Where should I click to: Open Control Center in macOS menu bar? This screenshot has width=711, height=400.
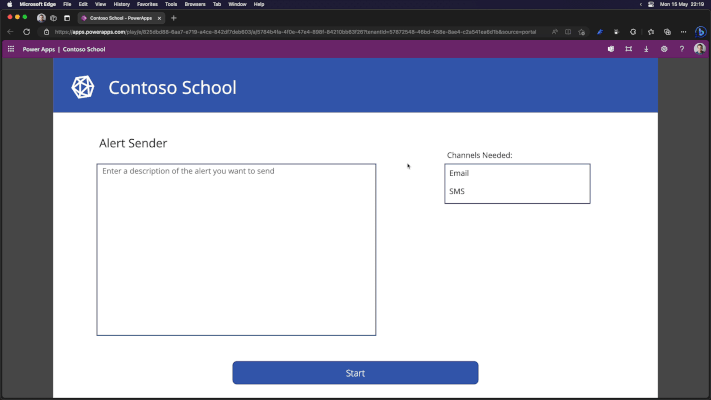click(651, 4)
